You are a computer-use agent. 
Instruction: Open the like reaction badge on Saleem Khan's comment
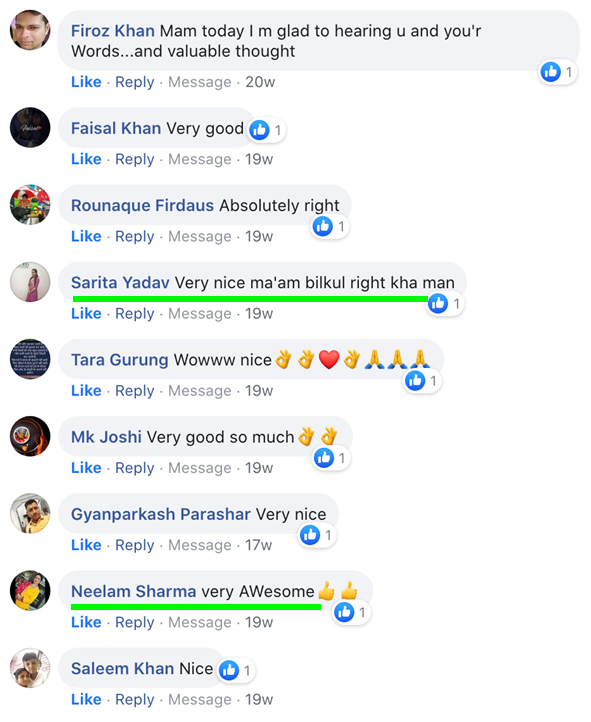coord(236,670)
